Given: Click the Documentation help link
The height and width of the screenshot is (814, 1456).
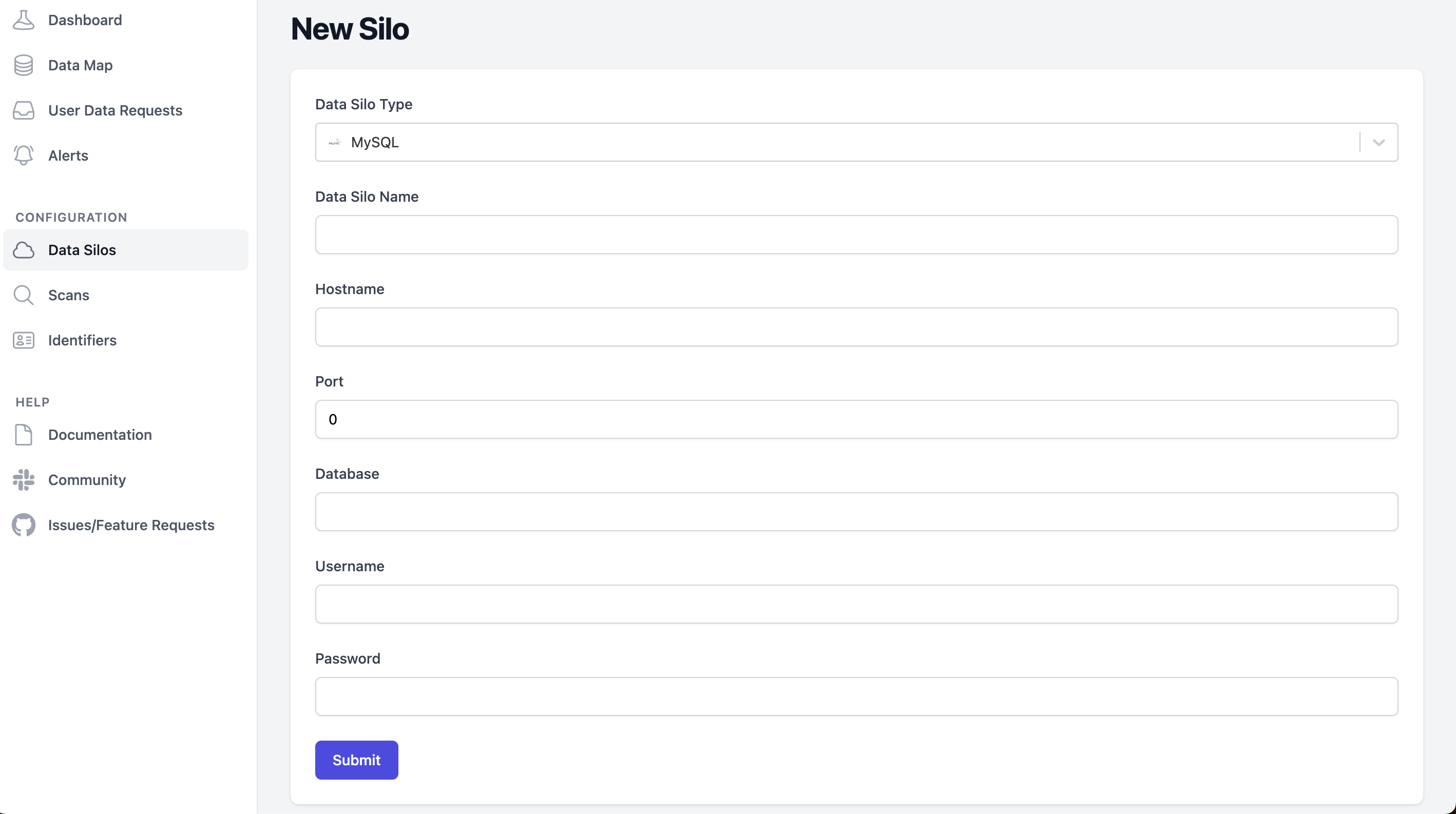Looking at the screenshot, I should pos(100,434).
